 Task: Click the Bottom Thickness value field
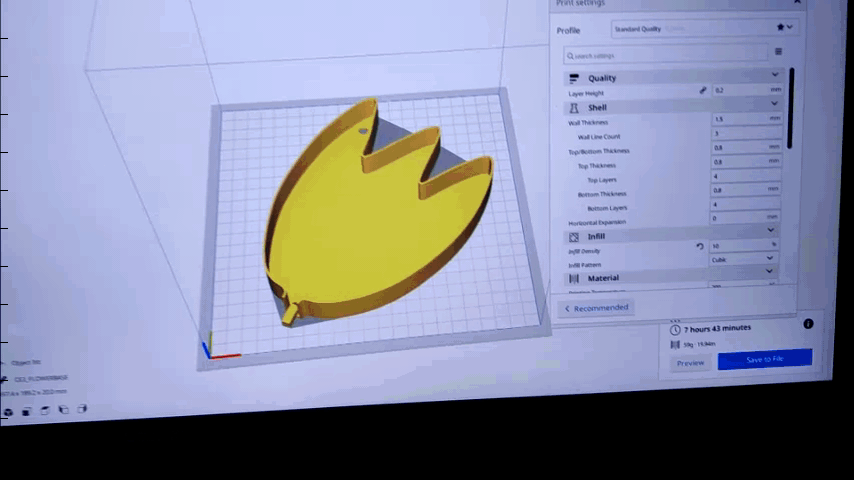tap(745, 190)
